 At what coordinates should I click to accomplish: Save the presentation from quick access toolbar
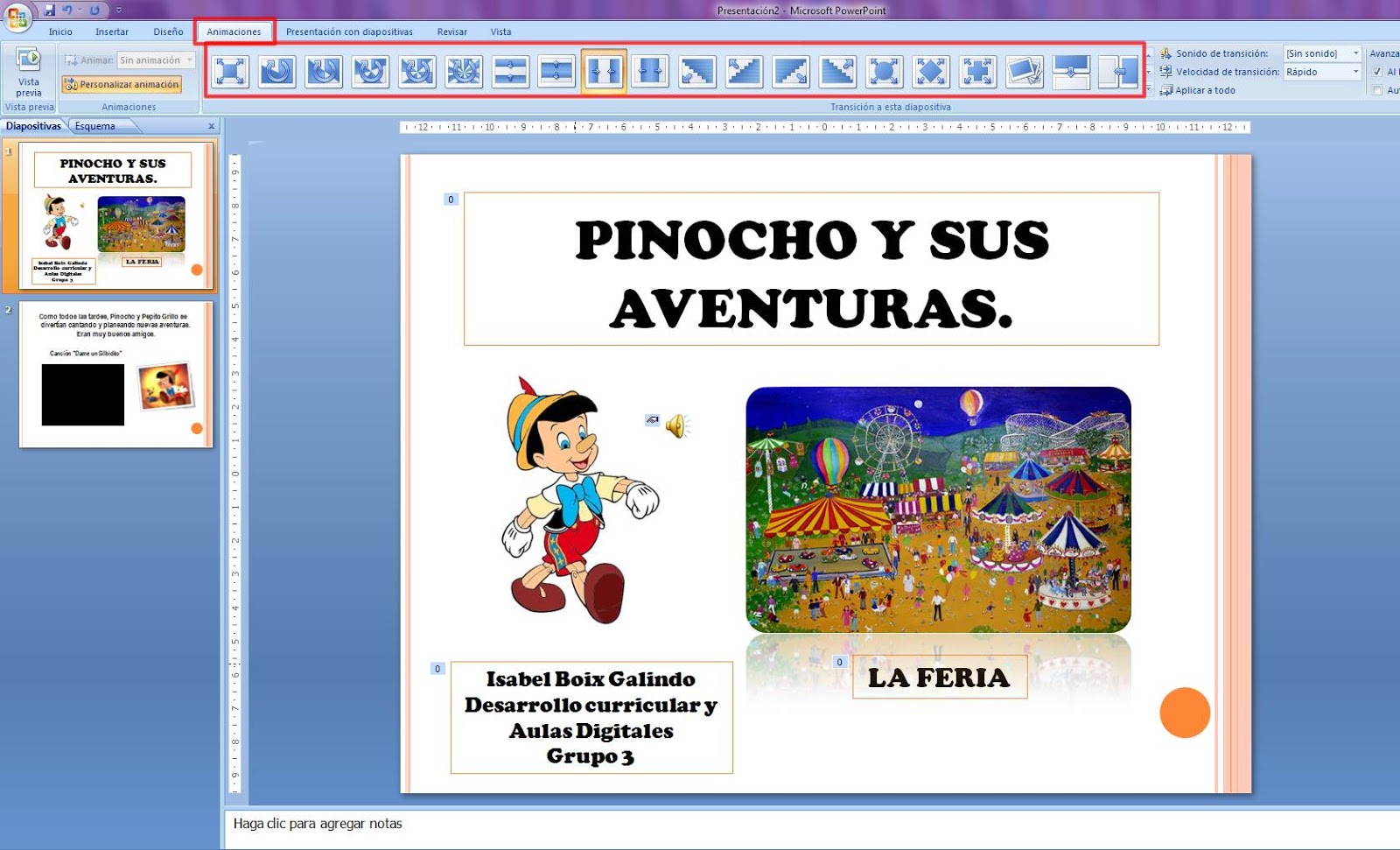tap(49, 11)
